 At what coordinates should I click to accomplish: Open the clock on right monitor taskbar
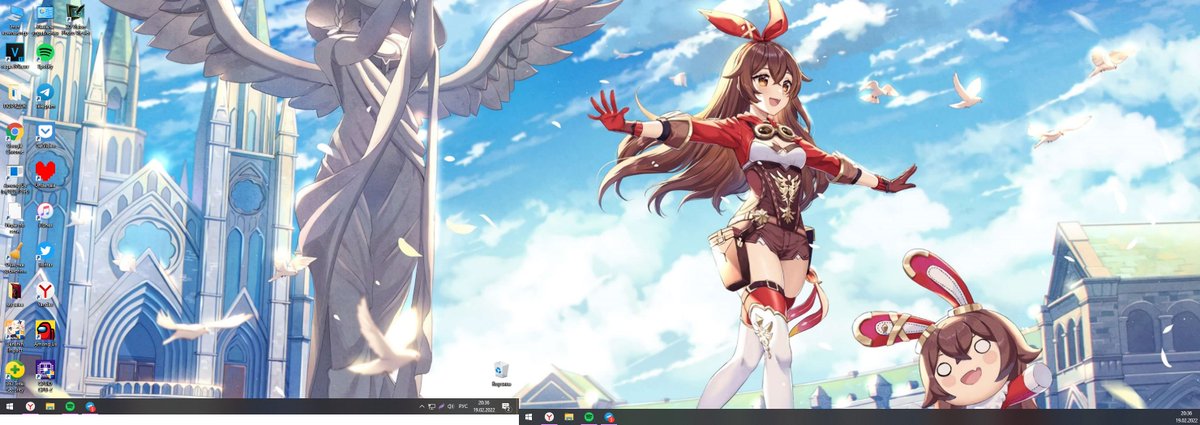pyautogui.click(x=1186, y=417)
